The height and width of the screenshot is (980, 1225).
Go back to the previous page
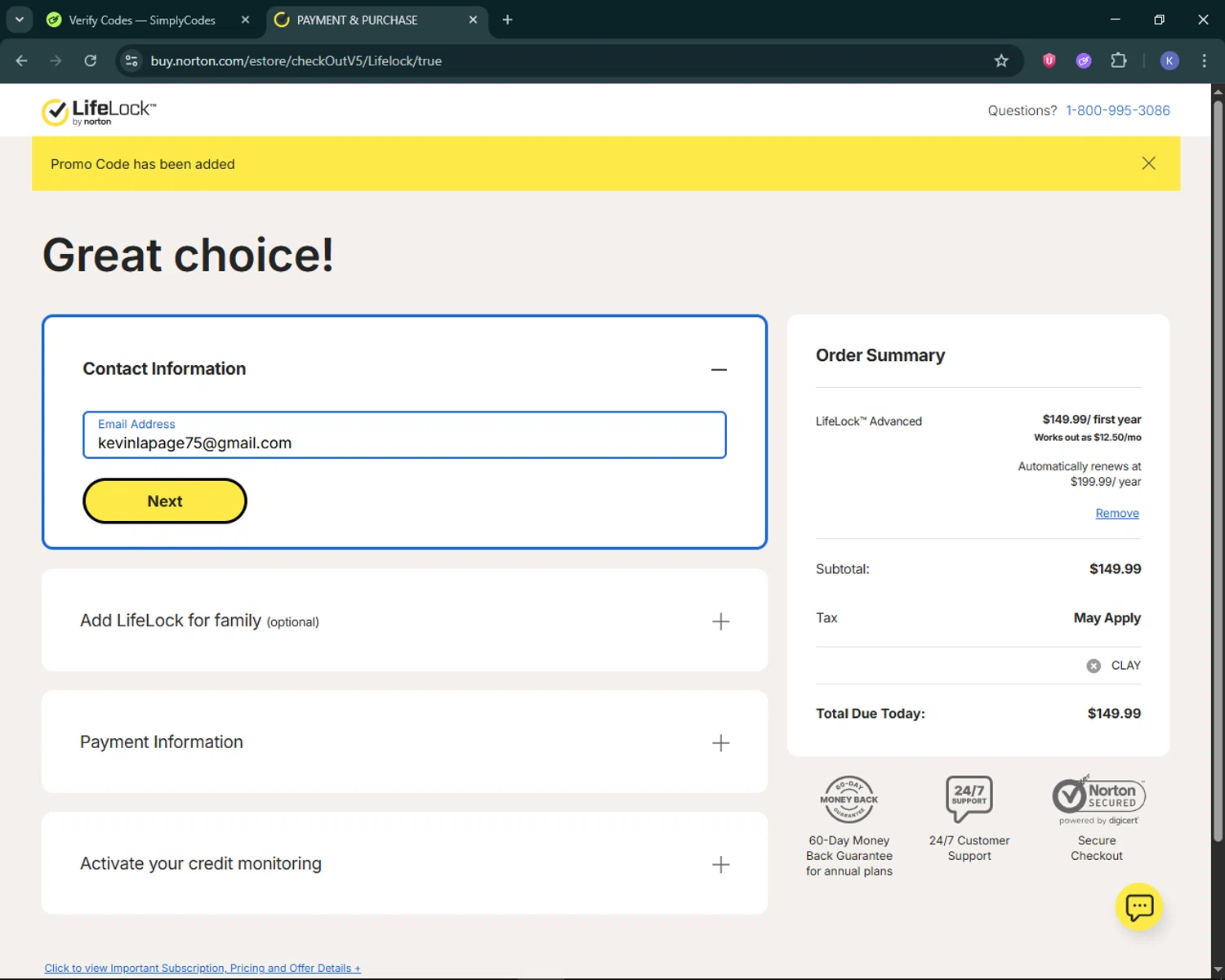(22, 60)
